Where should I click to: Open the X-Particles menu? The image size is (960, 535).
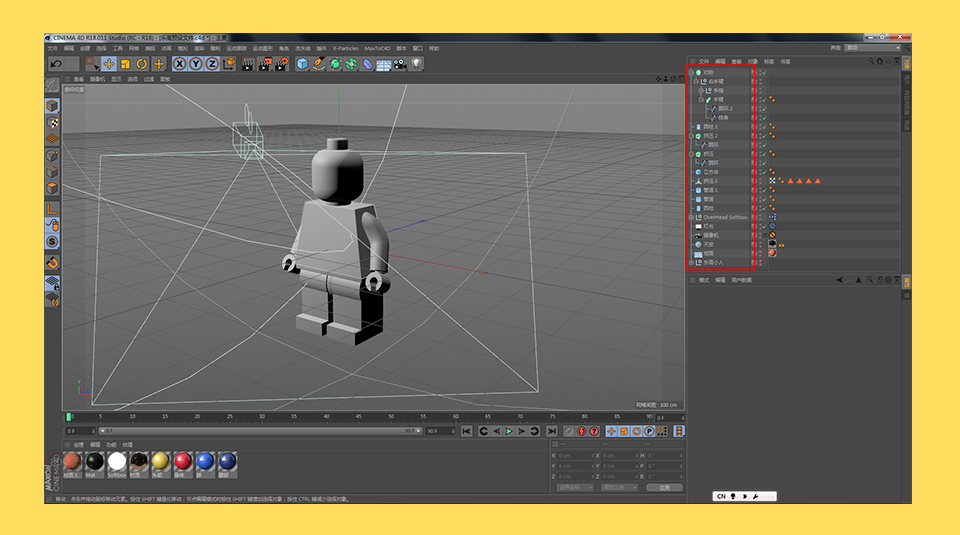tap(345, 48)
